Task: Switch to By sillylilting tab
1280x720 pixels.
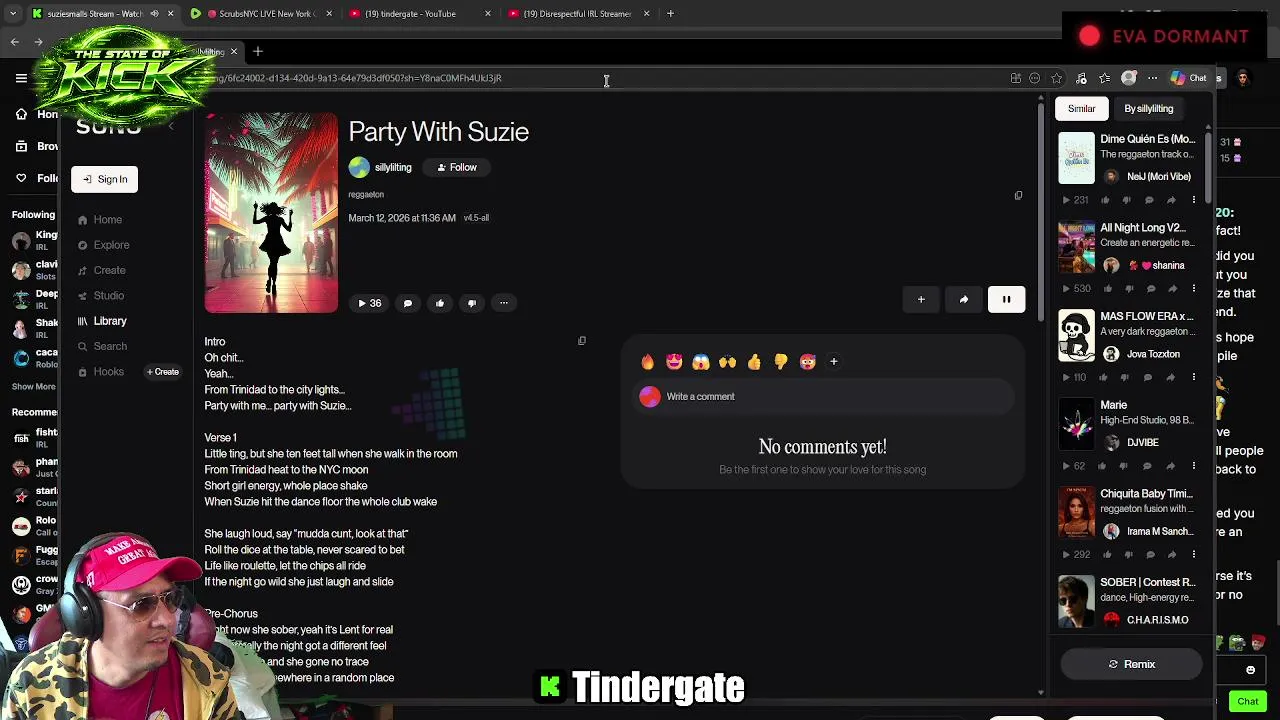Action: (x=1148, y=108)
